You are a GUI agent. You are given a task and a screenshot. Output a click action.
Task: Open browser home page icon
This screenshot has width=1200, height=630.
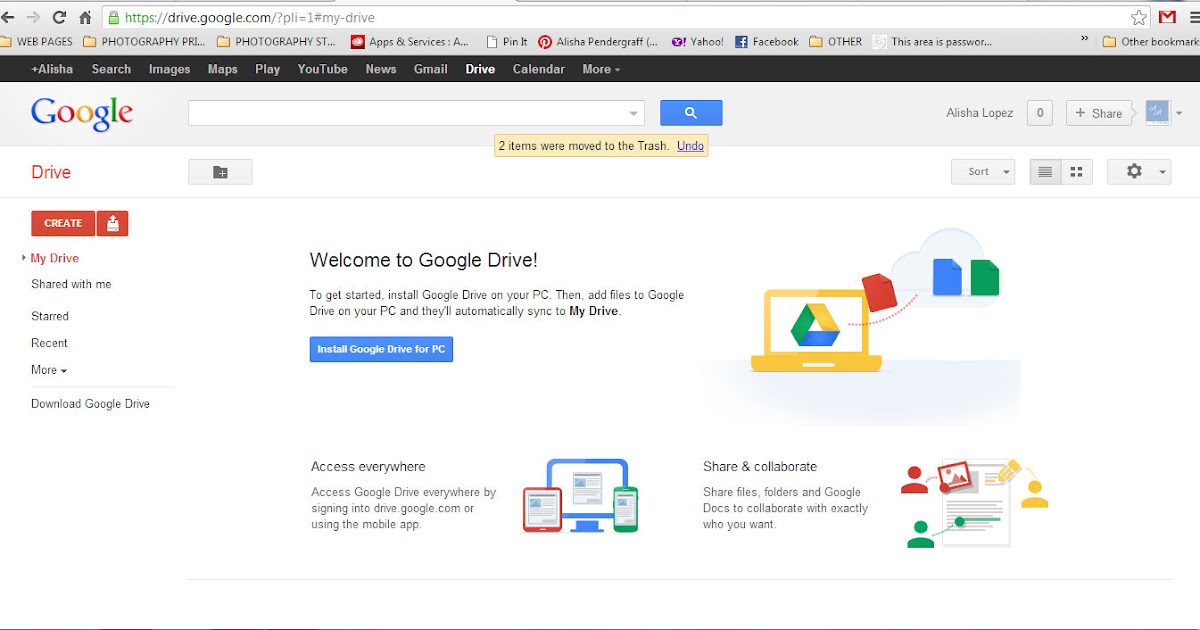point(85,17)
